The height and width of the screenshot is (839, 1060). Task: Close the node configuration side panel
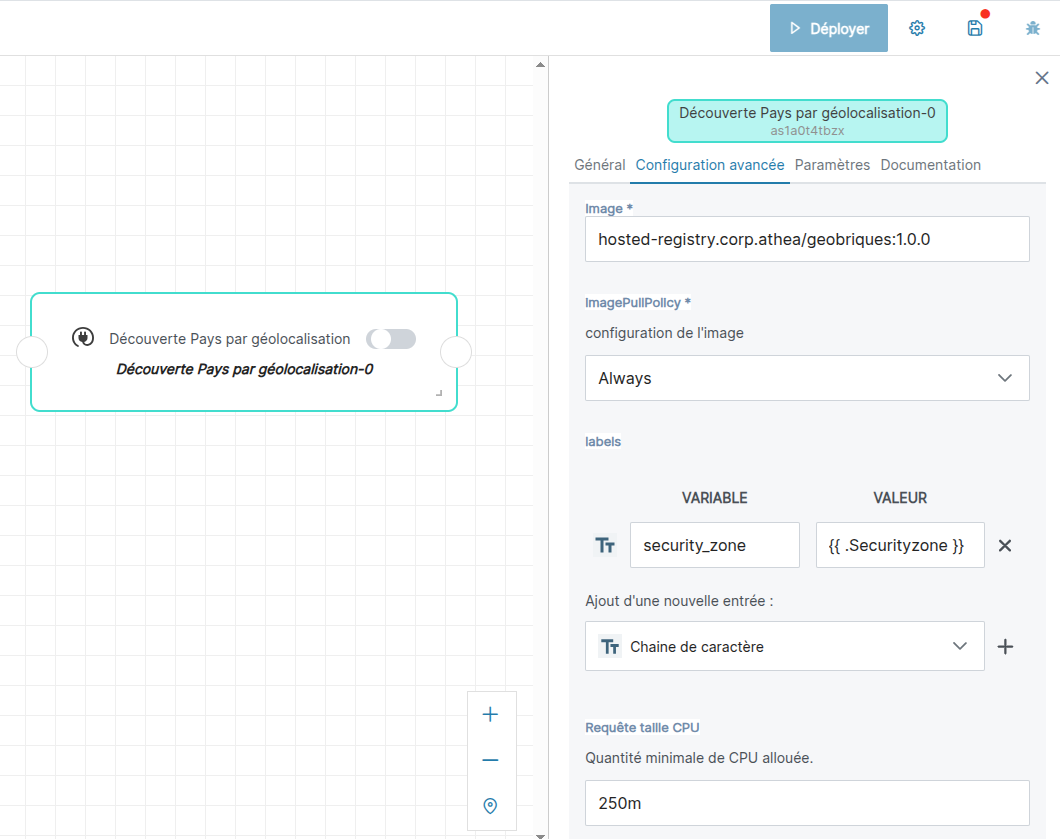pos(1041,78)
